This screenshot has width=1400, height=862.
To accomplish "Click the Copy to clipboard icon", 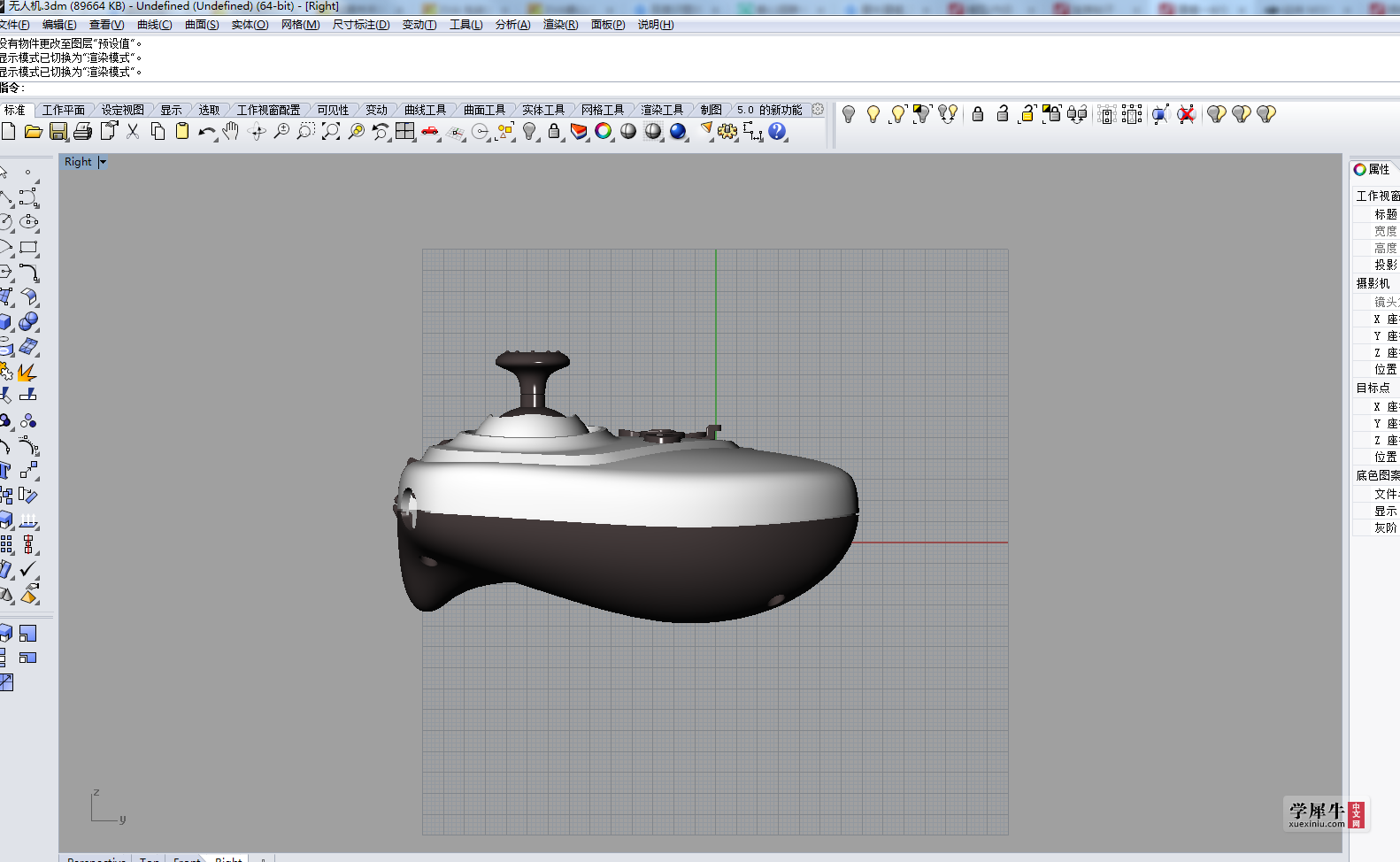I will click(x=158, y=132).
